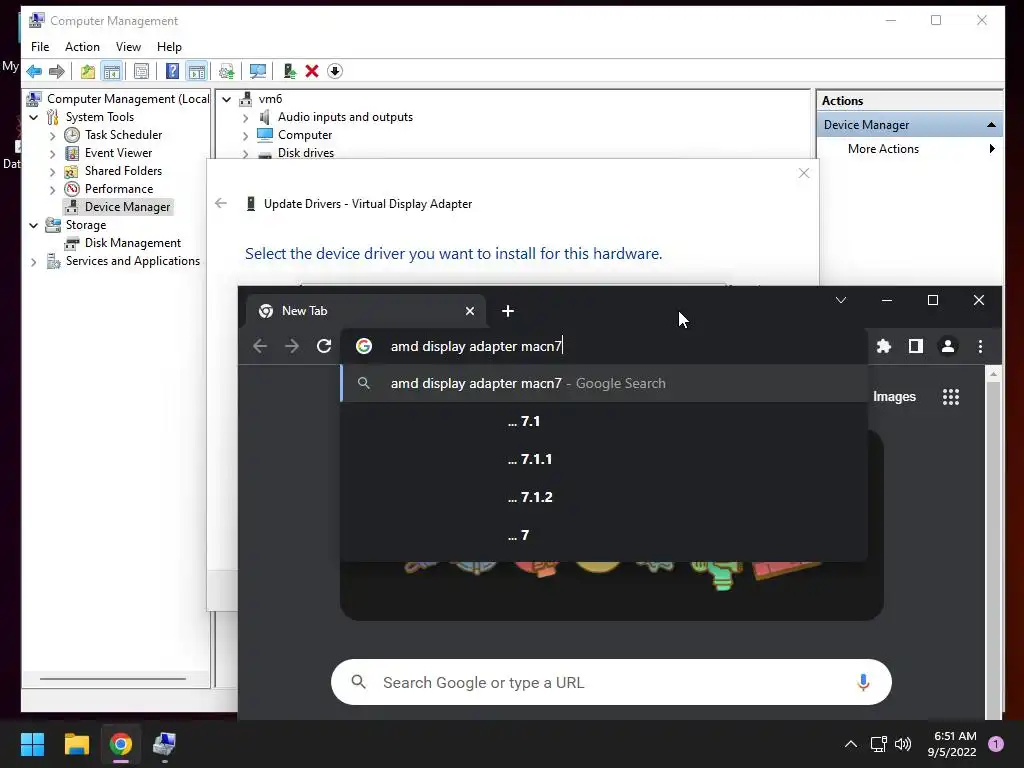Screen dimensions: 1024x768
Task: Close the New Tab tab
Action: click(x=470, y=311)
